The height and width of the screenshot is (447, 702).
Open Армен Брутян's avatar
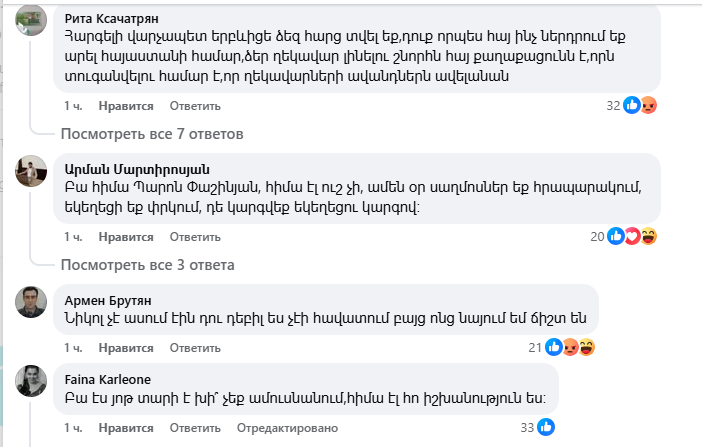coord(32,302)
